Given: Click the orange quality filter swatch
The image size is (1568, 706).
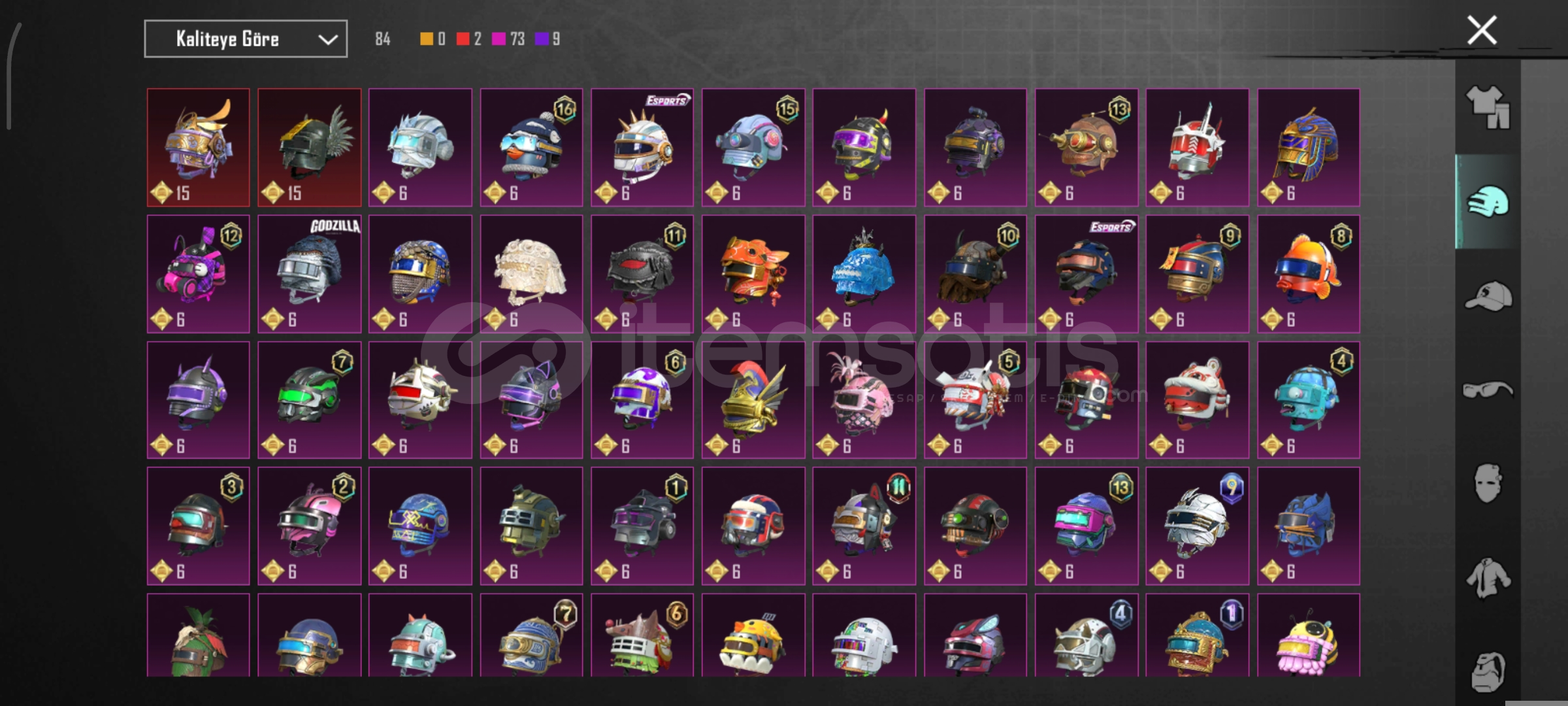Looking at the screenshot, I should pyautogui.click(x=426, y=39).
